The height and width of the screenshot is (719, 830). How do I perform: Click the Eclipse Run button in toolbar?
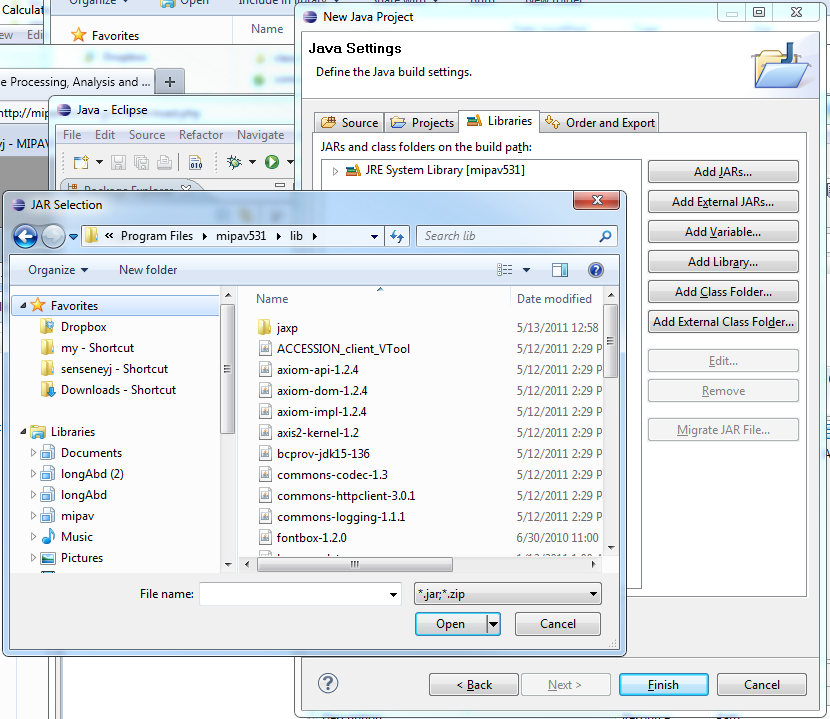[x=271, y=162]
